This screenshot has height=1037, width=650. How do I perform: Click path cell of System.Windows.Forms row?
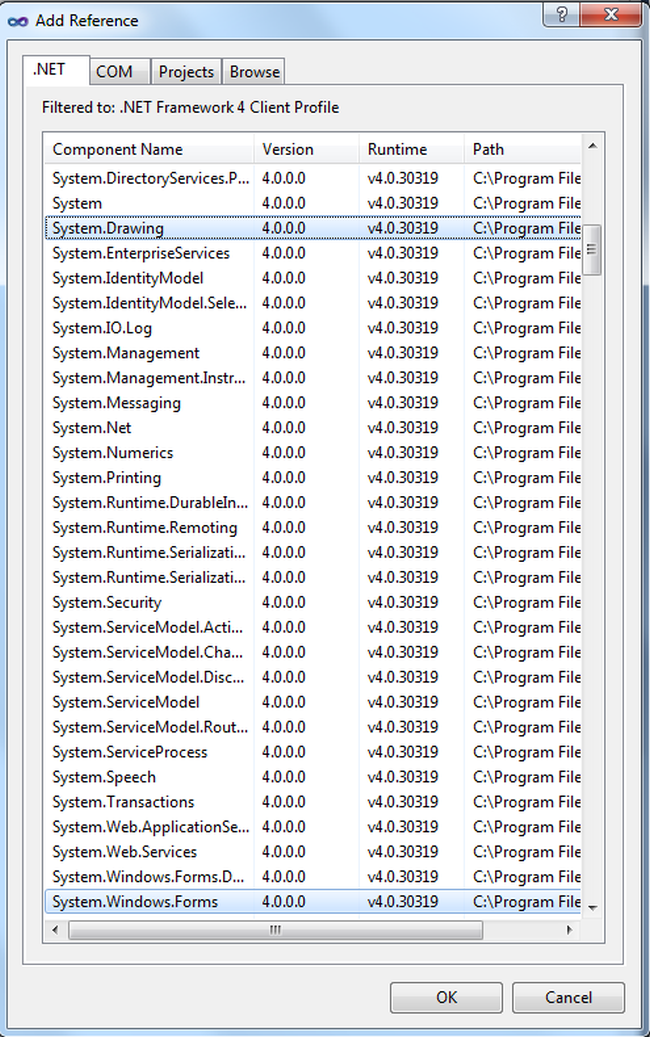click(526, 901)
